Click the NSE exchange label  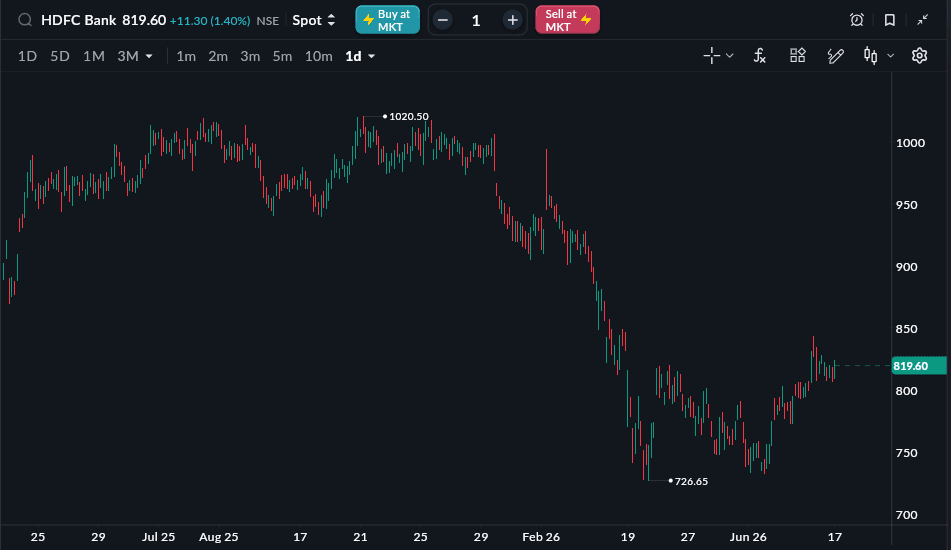click(x=267, y=21)
